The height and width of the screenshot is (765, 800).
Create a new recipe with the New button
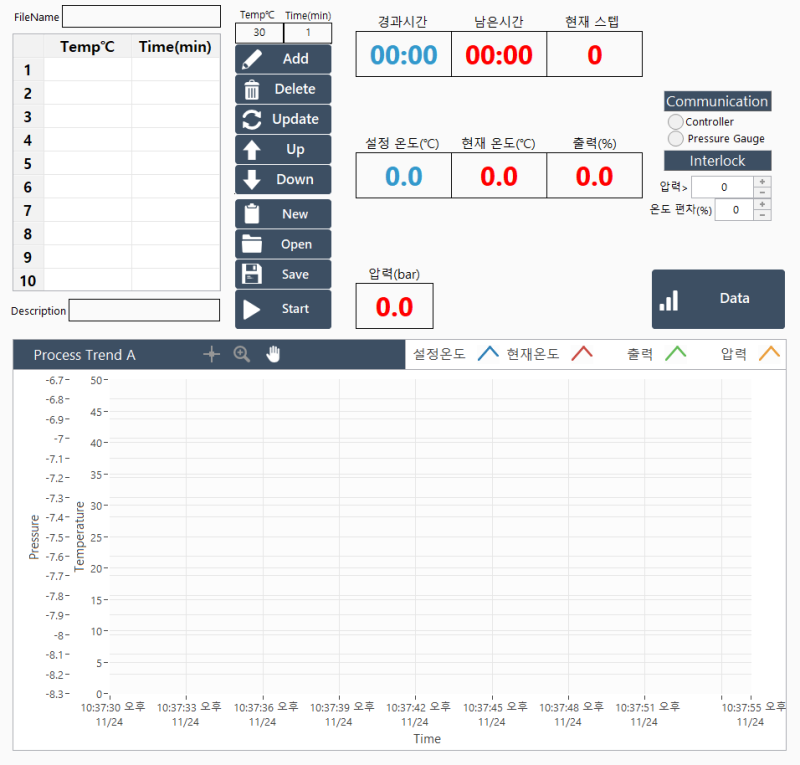point(283,214)
